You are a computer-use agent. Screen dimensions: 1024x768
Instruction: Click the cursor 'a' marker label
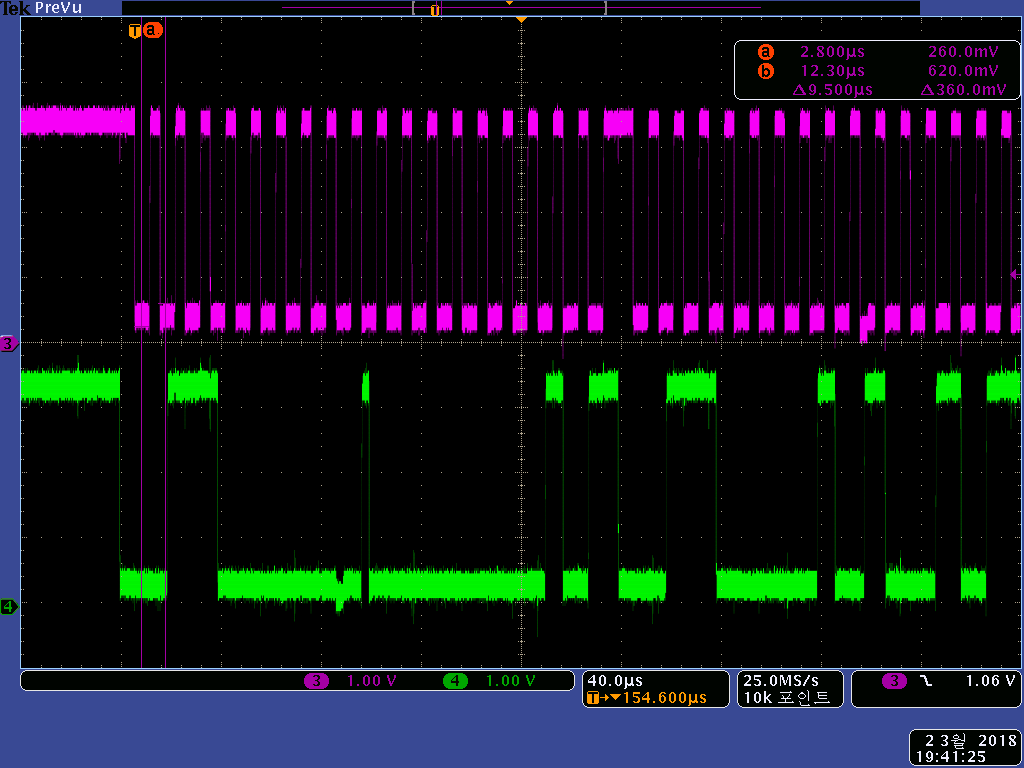(x=152, y=30)
